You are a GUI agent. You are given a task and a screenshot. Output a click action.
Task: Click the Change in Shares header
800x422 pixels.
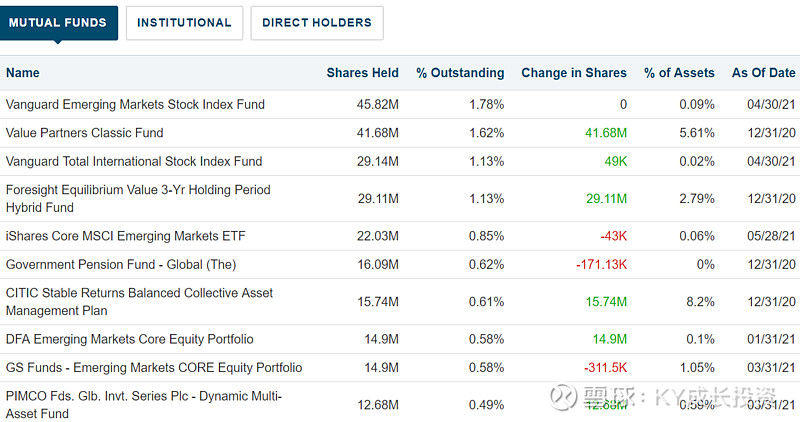[573, 73]
